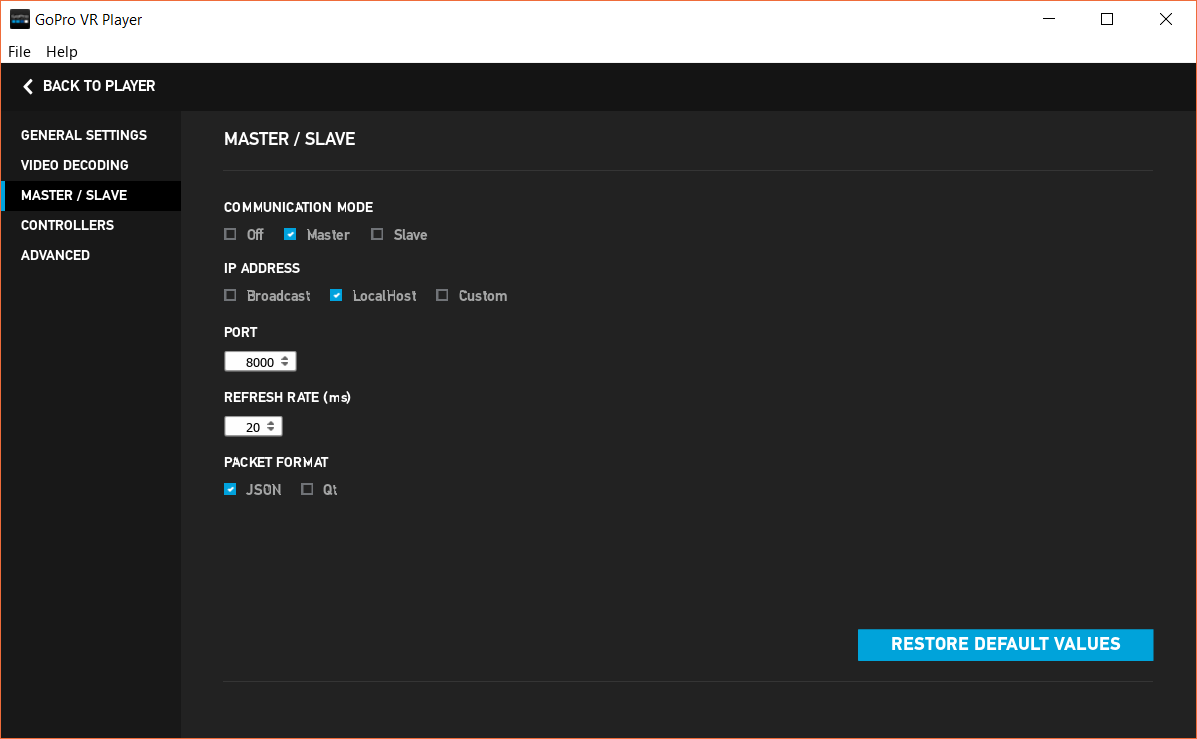Click inside the Refresh Rate value field
The width and height of the screenshot is (1197, 739).
pos(246,427)
